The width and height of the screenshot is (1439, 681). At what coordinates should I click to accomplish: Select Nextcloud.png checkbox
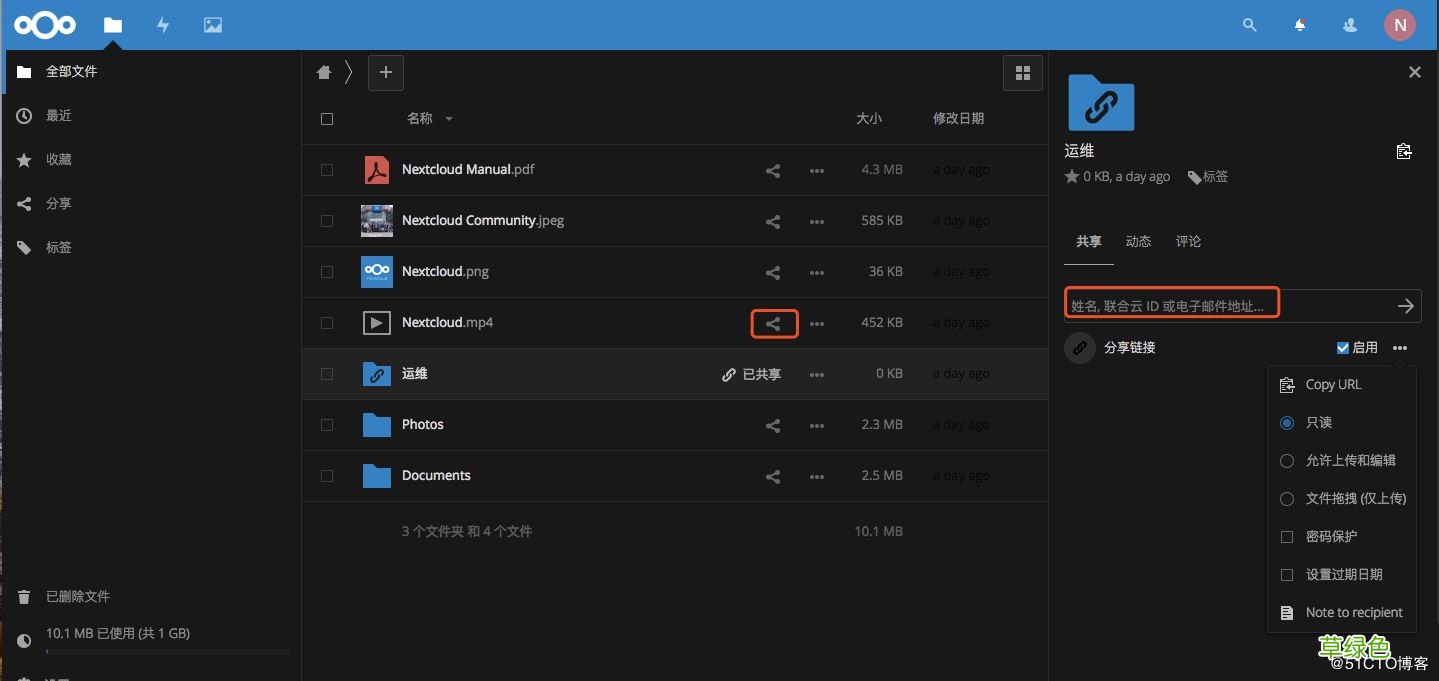[327, 272]
